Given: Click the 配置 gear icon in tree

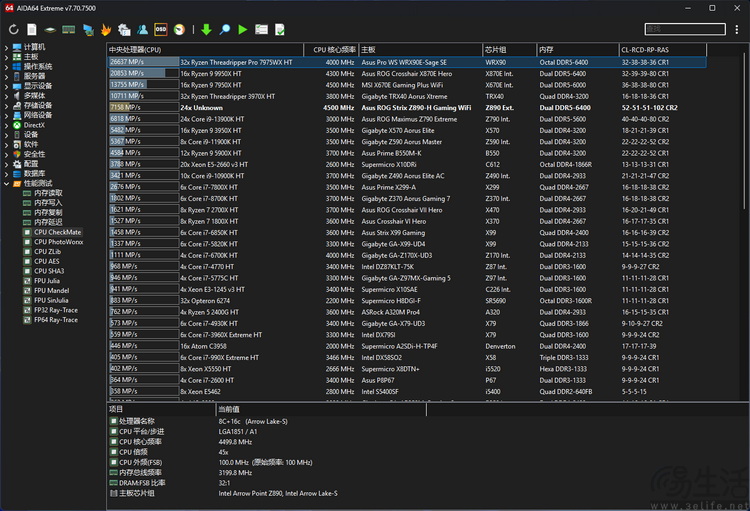Looking at the screenshot, I should [x=17, y=164].
